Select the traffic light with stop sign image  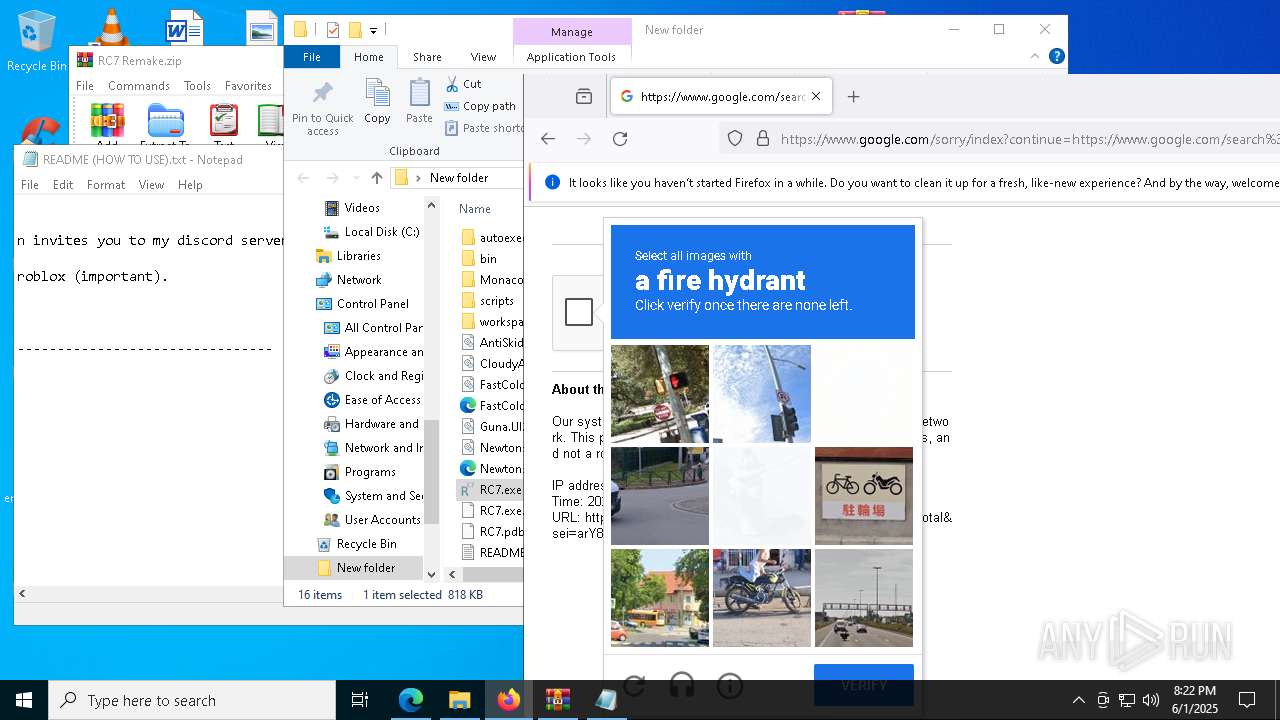[x=660, y=394]
